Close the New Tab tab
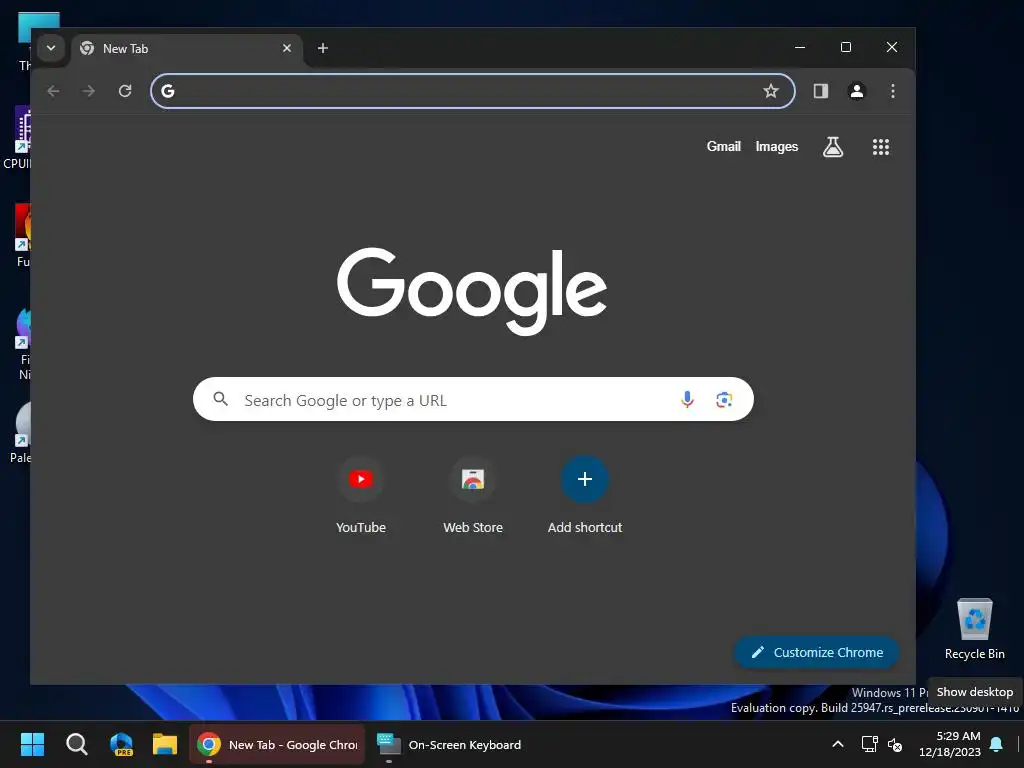Screen dimensions: 1024x768 [x=287, y=48]
